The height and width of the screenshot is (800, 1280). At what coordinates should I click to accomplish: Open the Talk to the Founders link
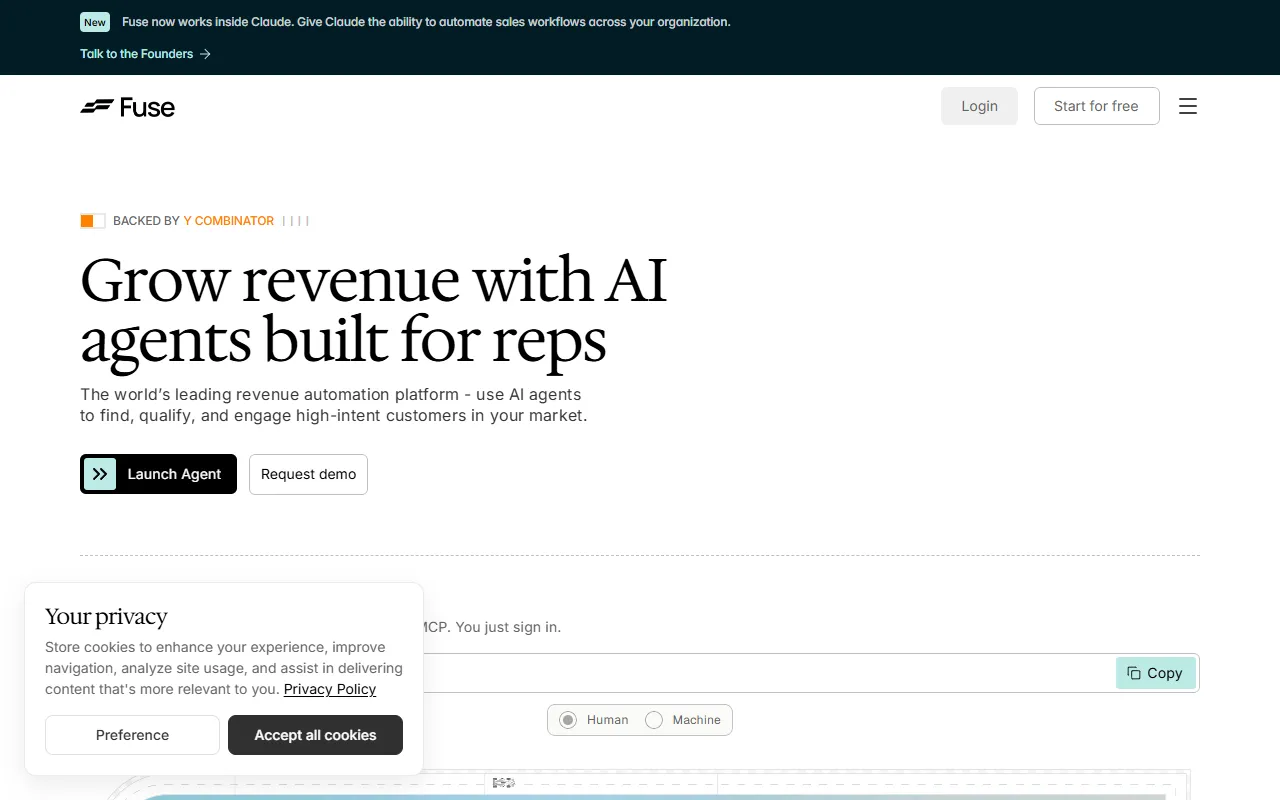pyautogui.click(x=145, y=54)
